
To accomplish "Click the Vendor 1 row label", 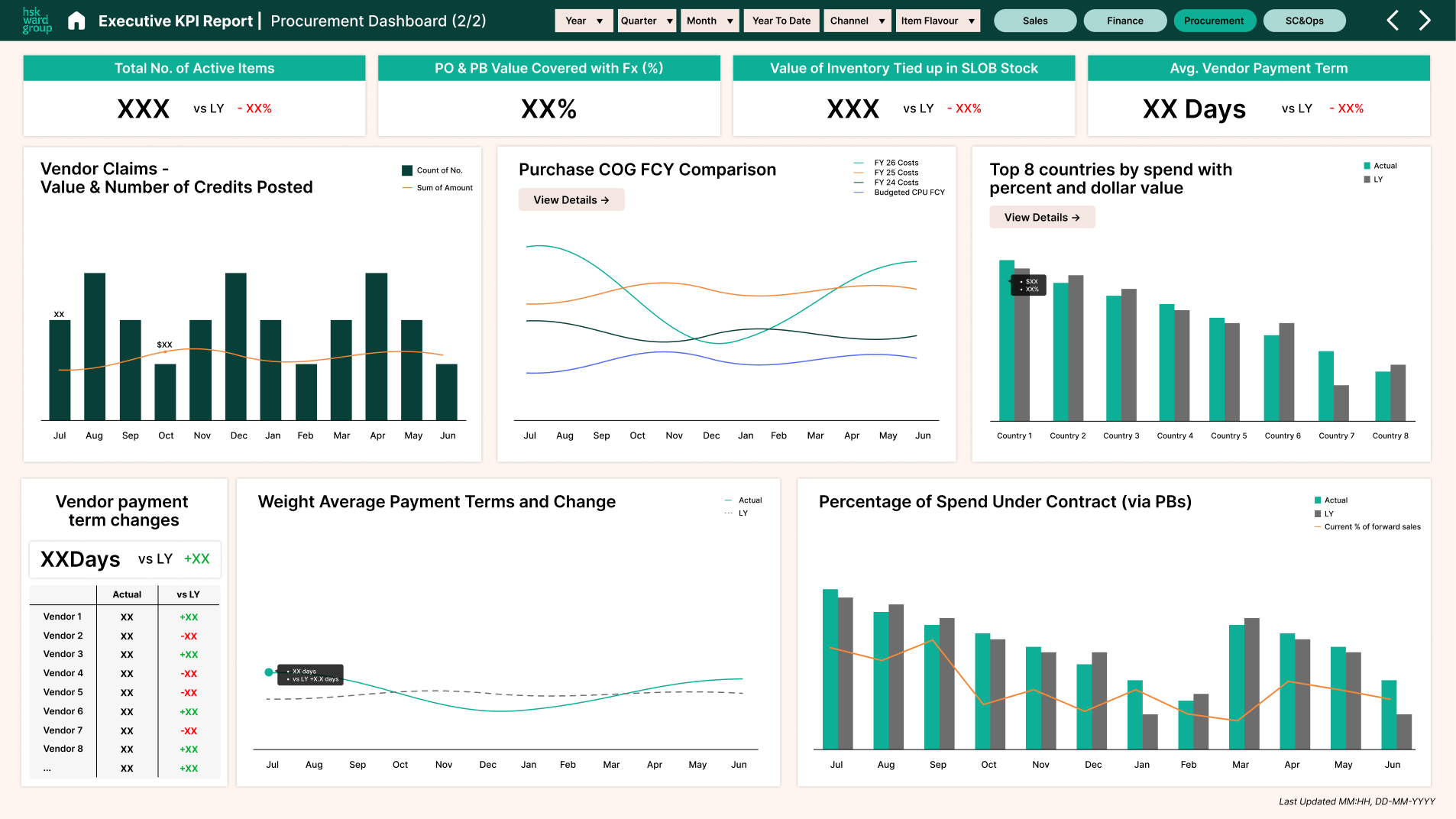I will tap(63, 617).
